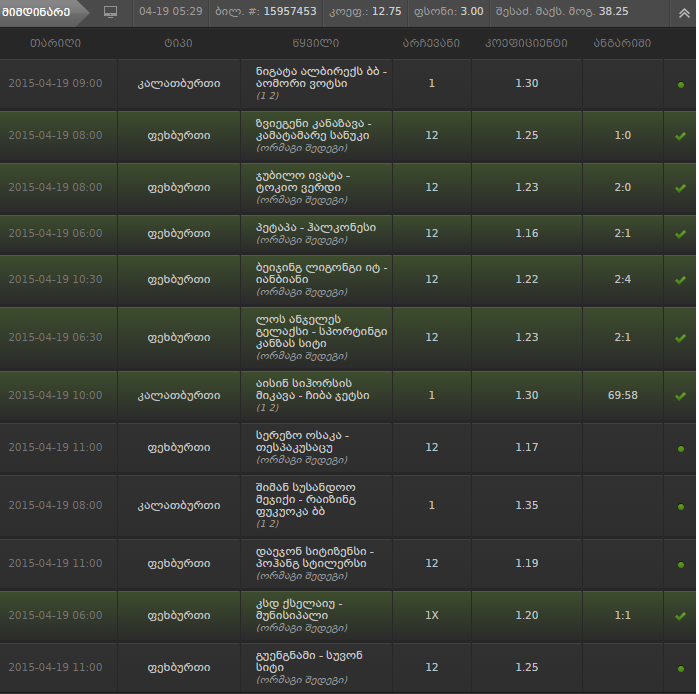
Task: Click date 2015-04-19 10:00 cell
Action: 55,395
